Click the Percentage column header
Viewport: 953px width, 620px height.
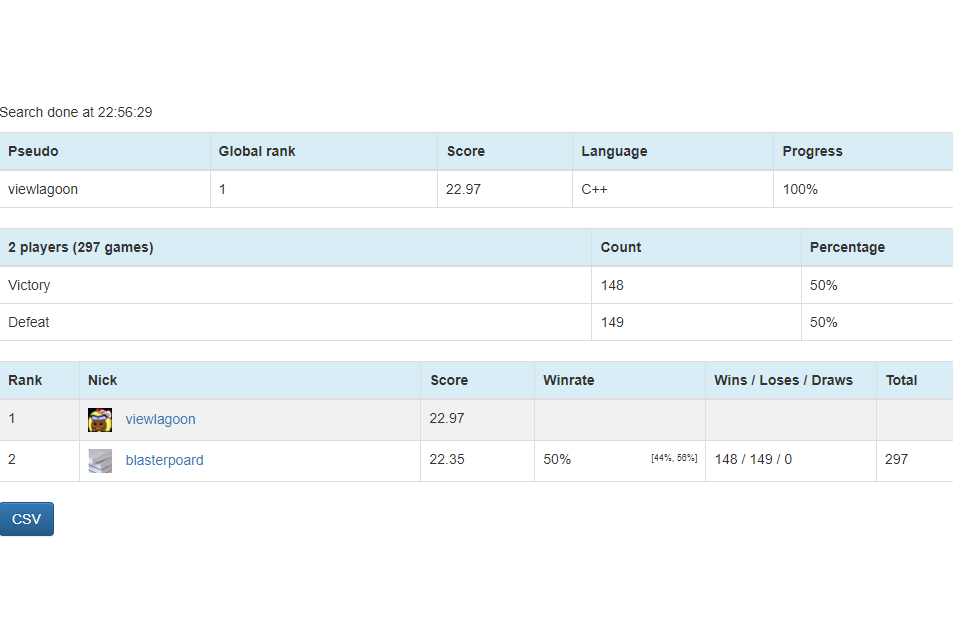(x=847, y=247)
